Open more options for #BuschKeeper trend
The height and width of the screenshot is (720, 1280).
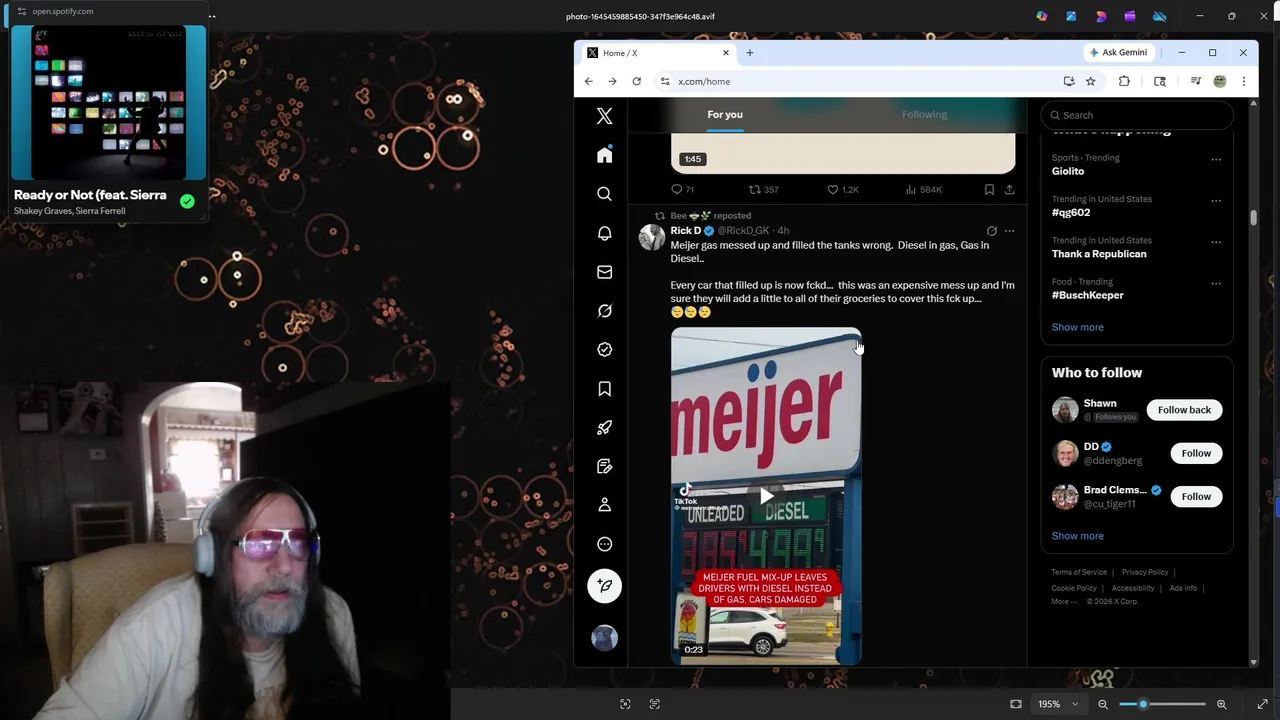(x=1216, y=283)
